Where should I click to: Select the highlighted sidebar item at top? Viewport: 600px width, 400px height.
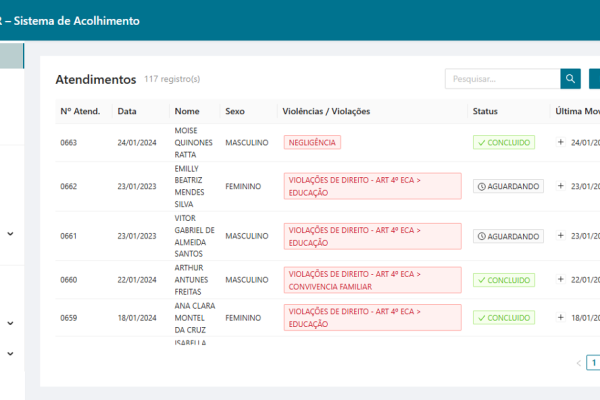coord(12,55)
